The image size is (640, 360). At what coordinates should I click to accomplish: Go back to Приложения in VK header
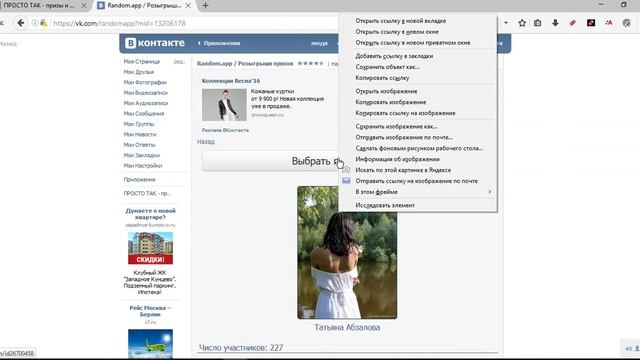click(x=219, y=43)
